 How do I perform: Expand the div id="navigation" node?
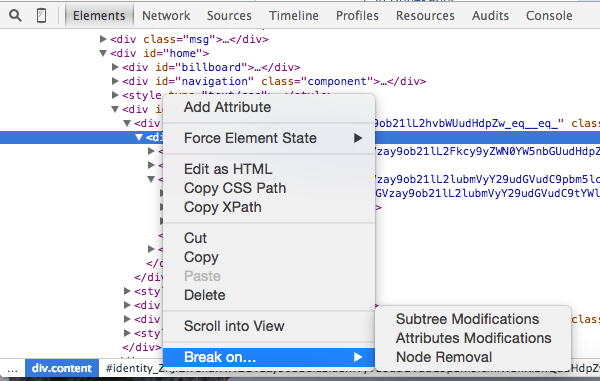[115, 81]
